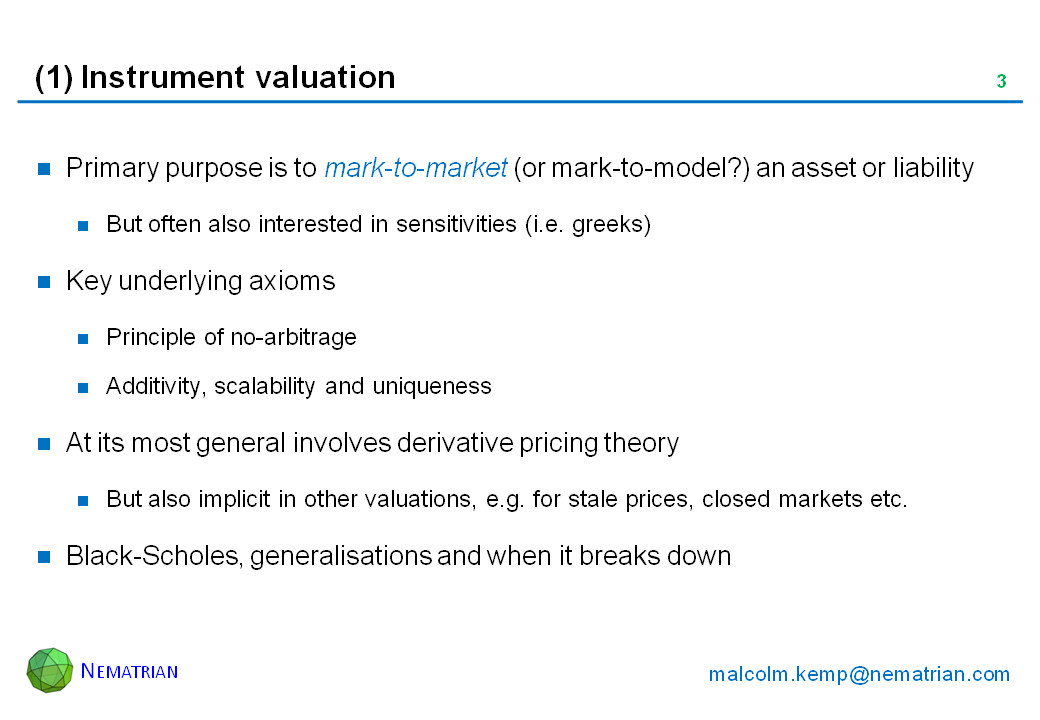
Task: Click the sub-bullet marker beside sensitivities line
Action: tap(85, 225)
